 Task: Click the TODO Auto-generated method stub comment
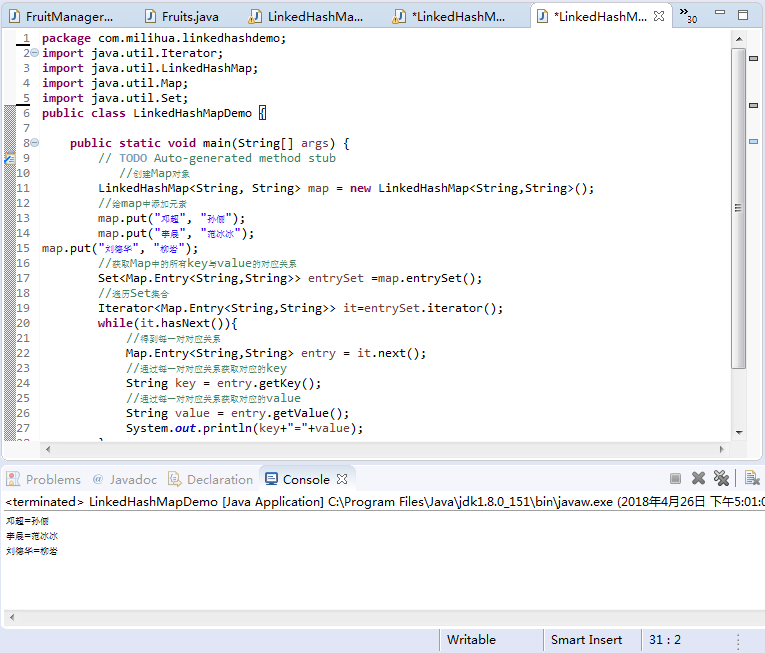pos(217,158)
